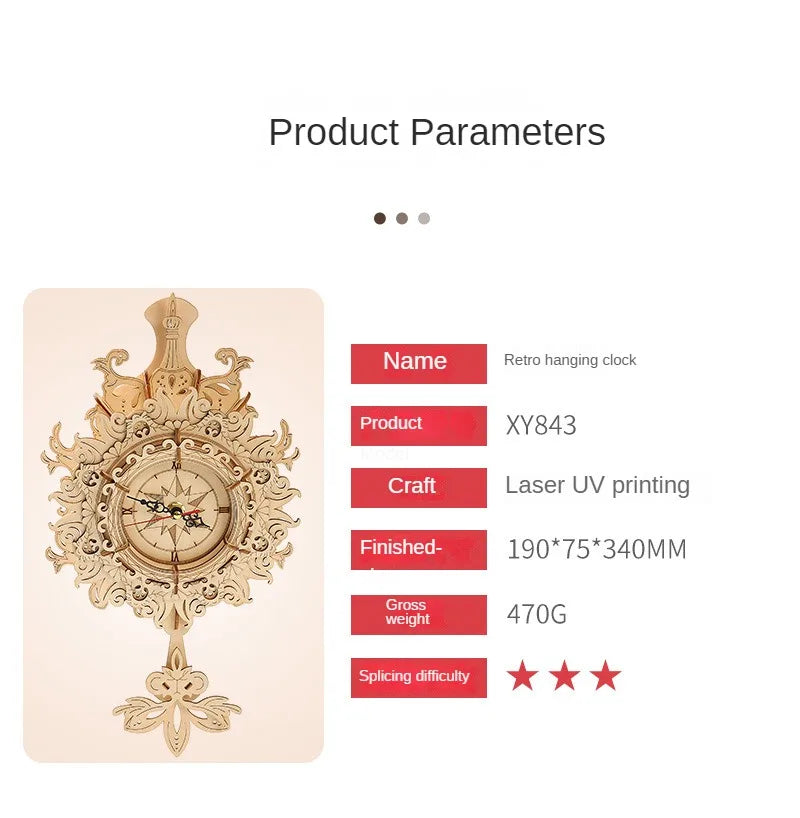Click the third red difficulty star
This screenshot has height=818, width=800.
(x=605, y=676)
